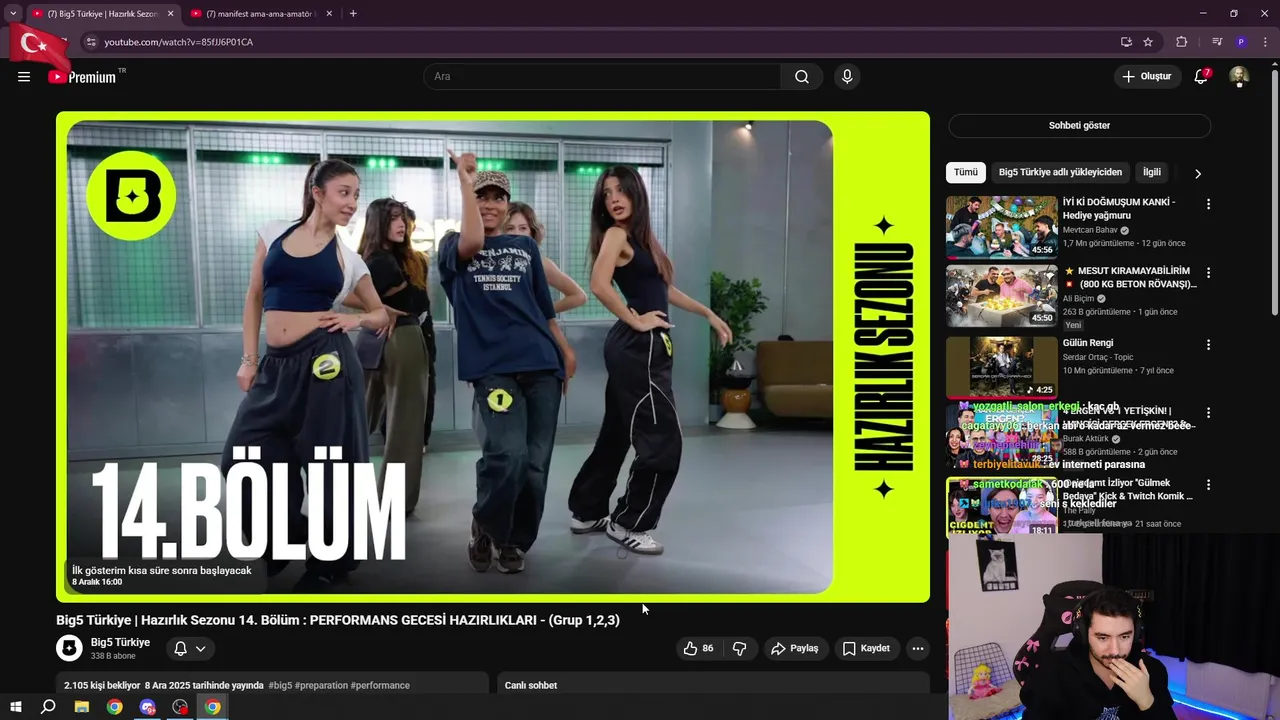
Task: Click install/cast icon in the address bar
Action: 1126,42
